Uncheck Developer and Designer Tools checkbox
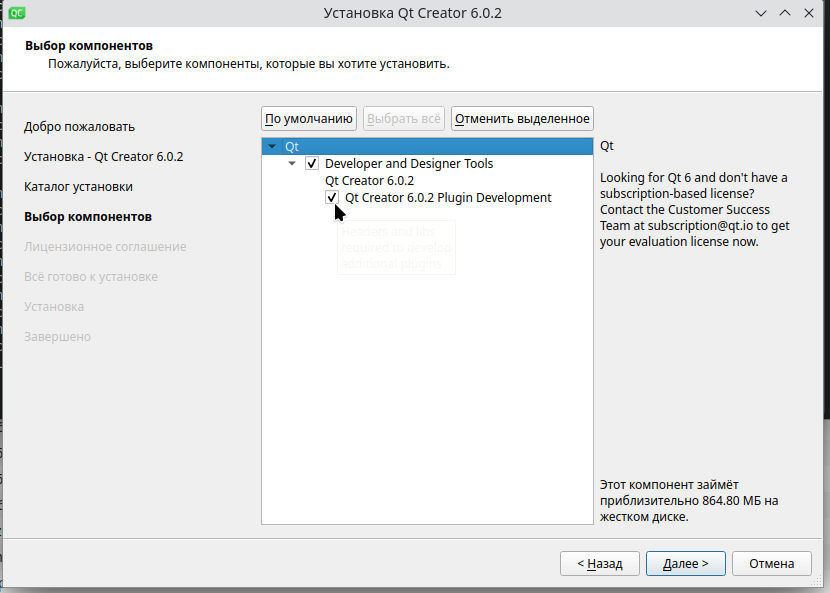The height and width of the screenshot is (593, 830). (312, 164)
